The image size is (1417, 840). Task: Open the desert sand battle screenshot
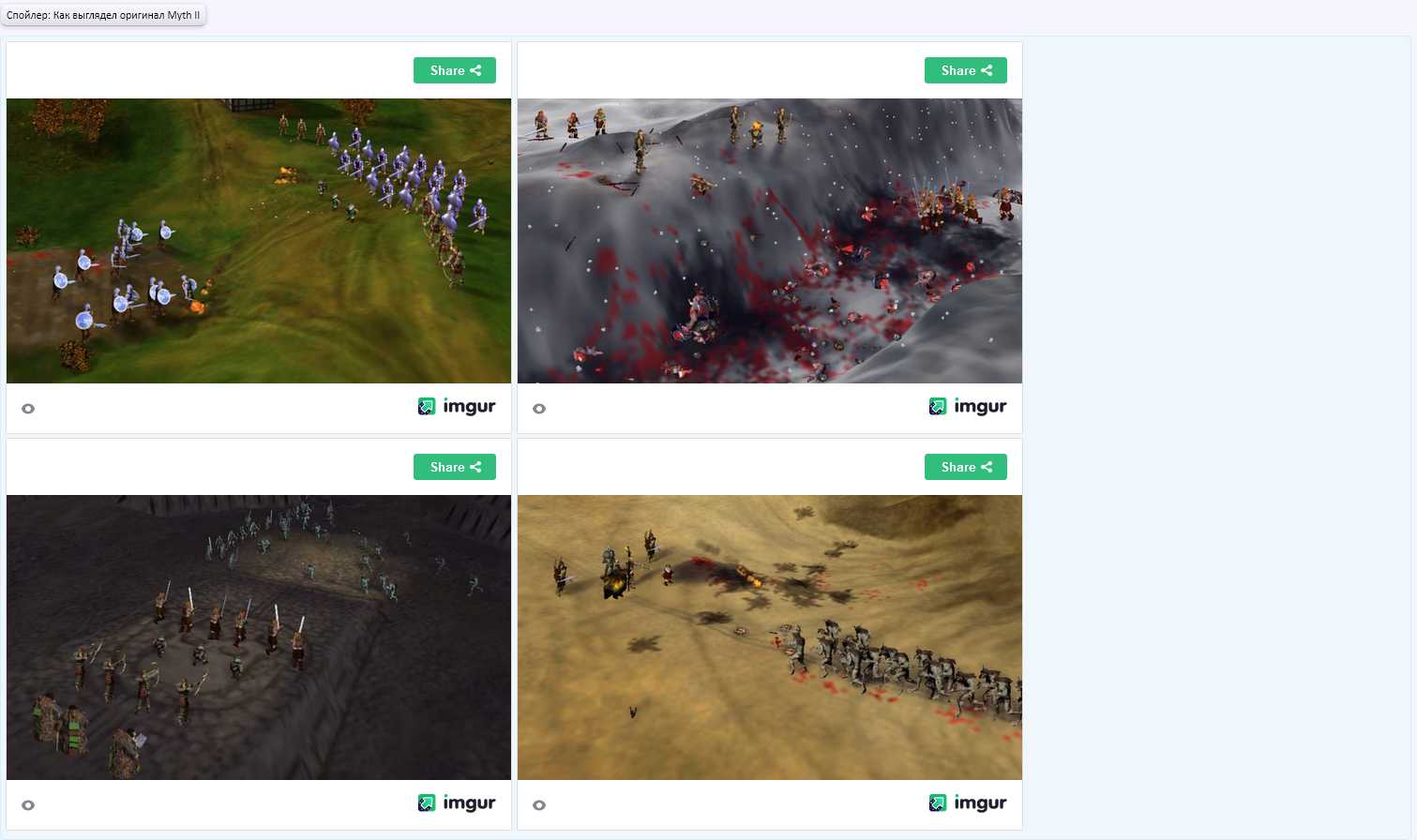pyautogui.click(x=770, y=637)
